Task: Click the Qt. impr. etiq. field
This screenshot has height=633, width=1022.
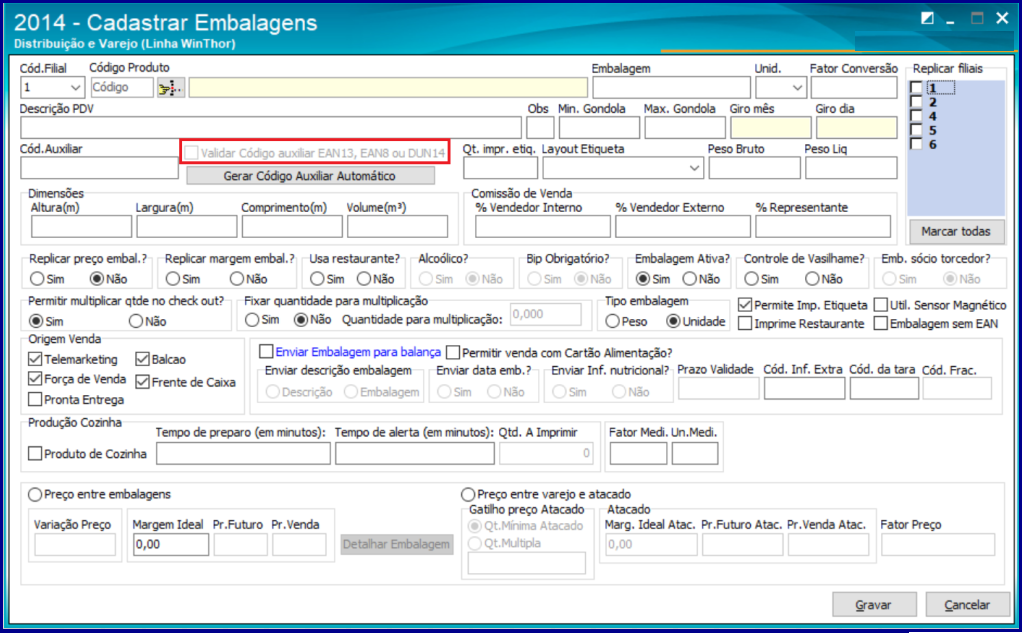Action: point(501,168)
